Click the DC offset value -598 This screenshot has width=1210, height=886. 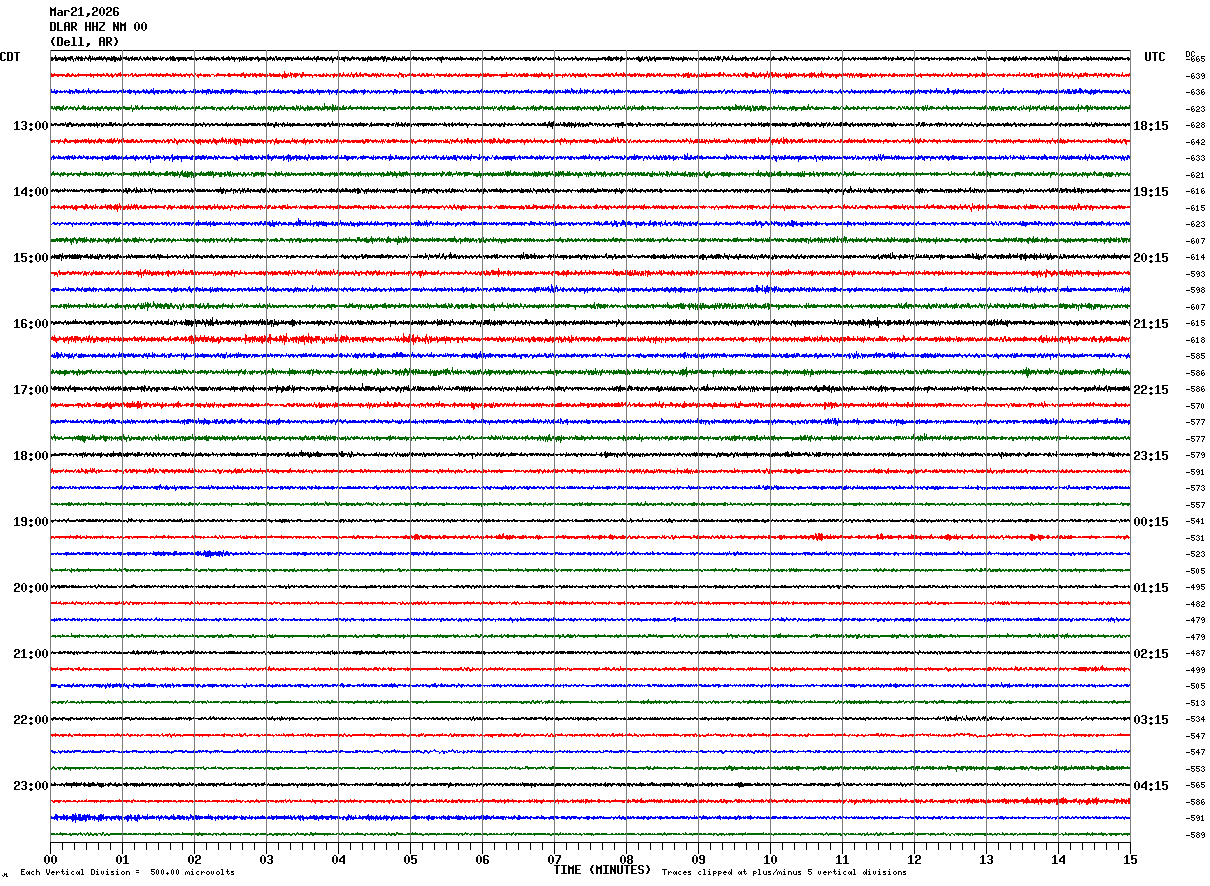click(x=1195, y=291)
